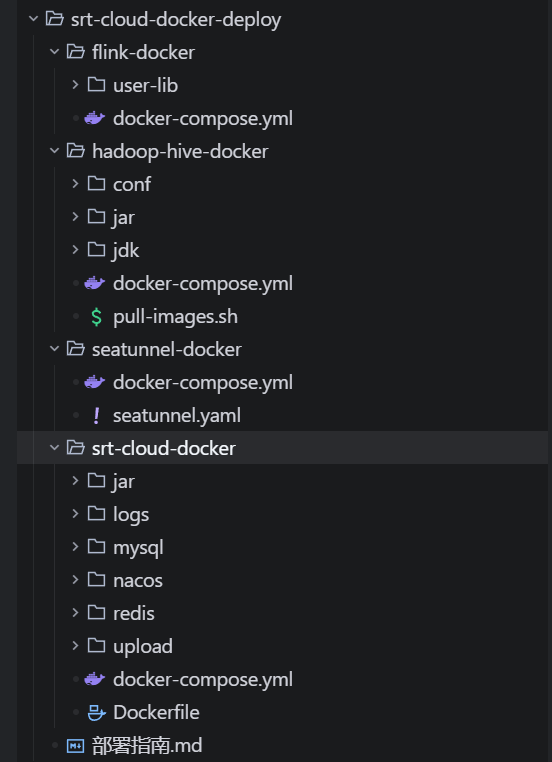Expand the conf folder chevron
This screenshot has width=552, height=762.
pyautogui.click(x=75, y=184)
